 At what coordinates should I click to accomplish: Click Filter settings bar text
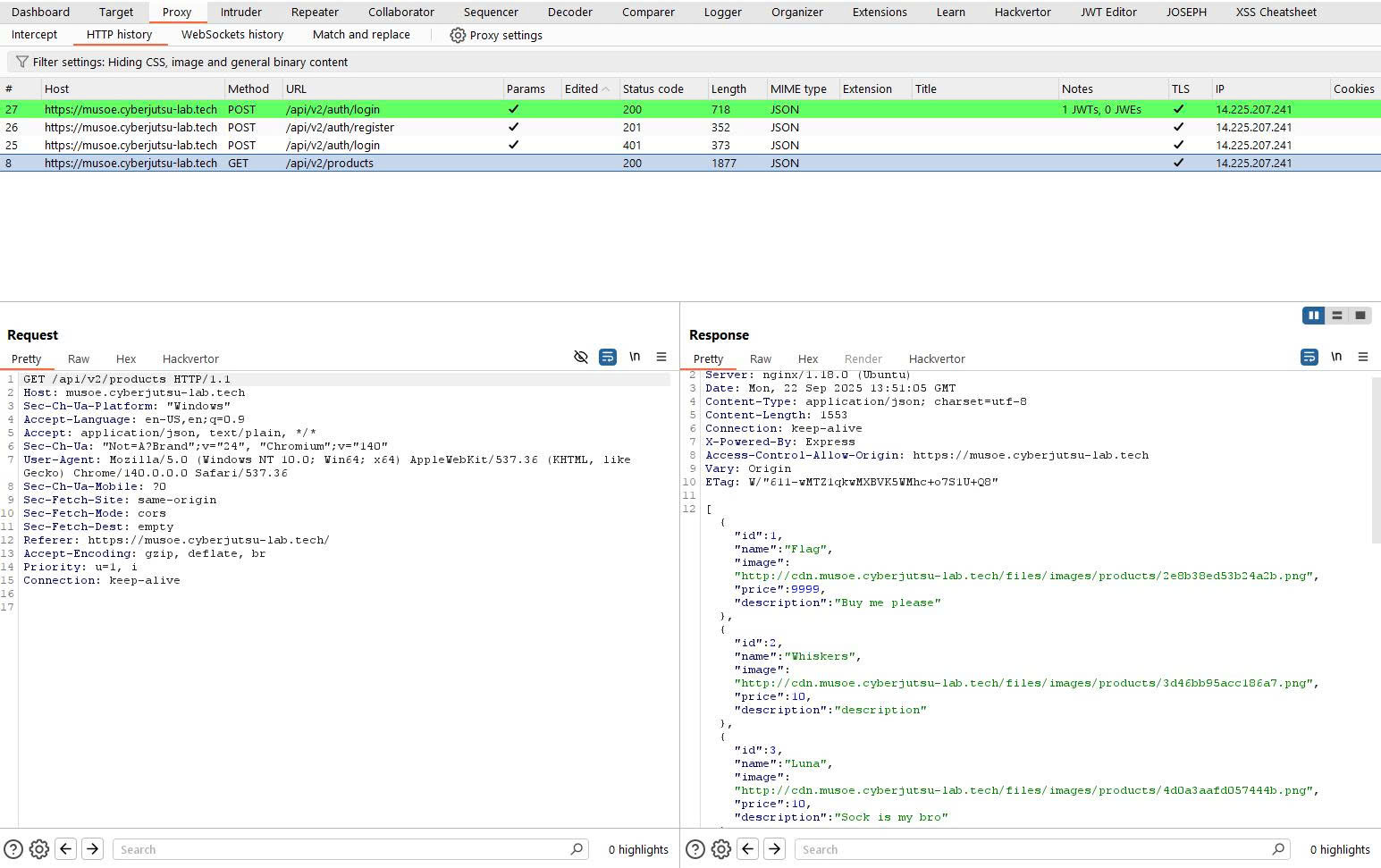[190, 62]
